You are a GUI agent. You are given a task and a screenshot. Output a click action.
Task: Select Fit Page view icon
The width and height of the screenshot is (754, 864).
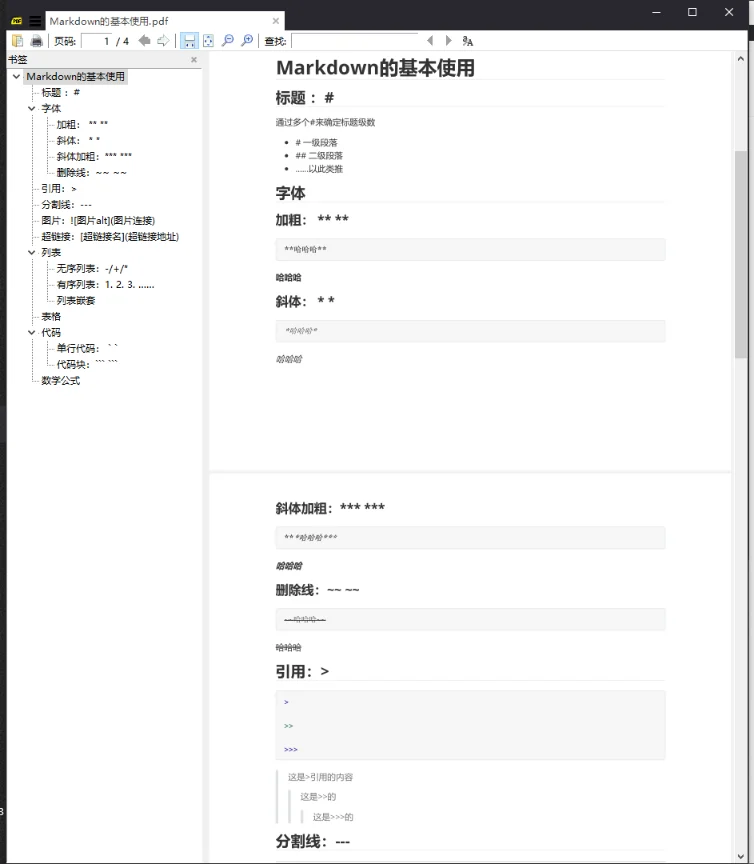coord(208,41)
